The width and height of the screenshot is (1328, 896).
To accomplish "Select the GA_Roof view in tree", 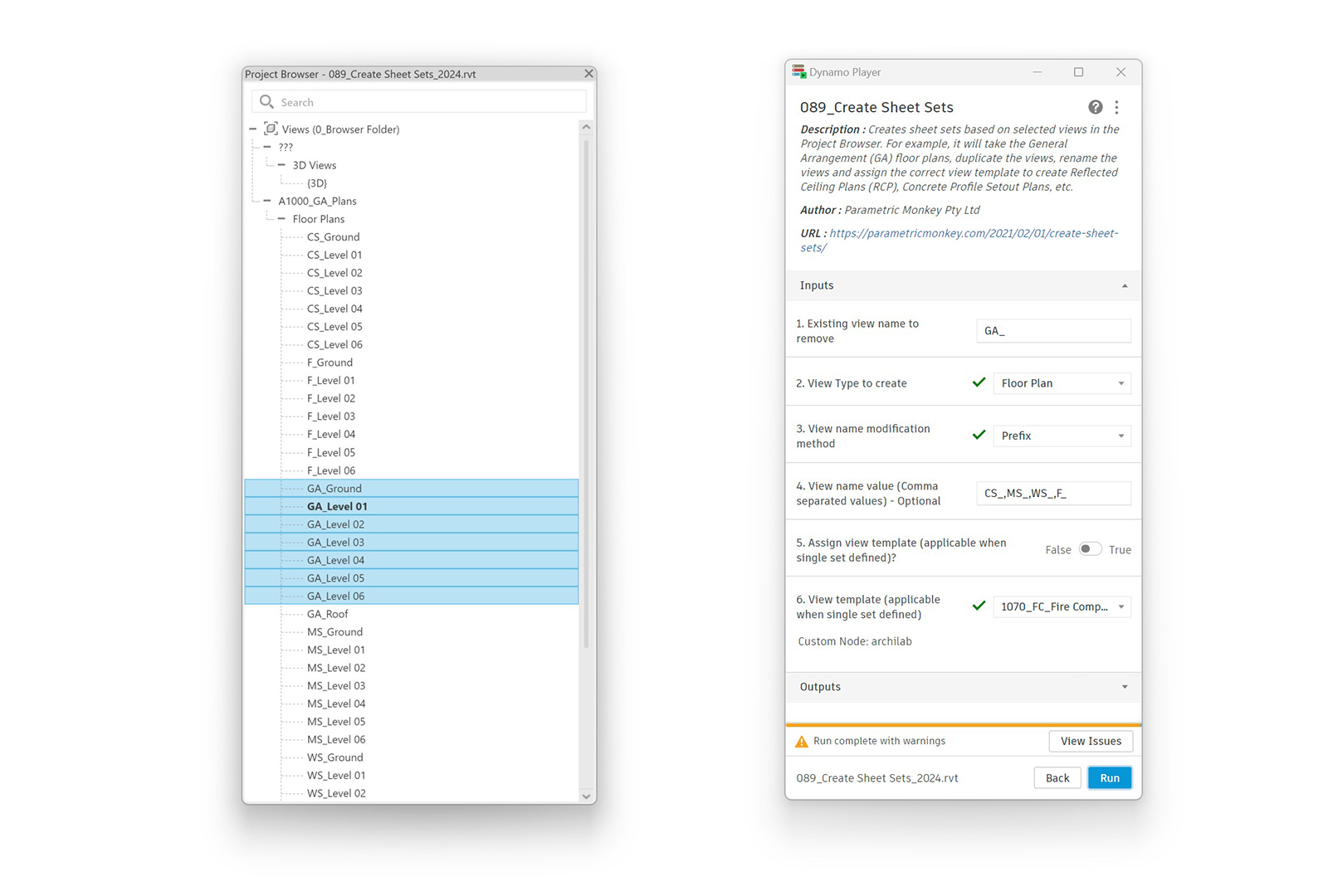I will tap(327, 614).
